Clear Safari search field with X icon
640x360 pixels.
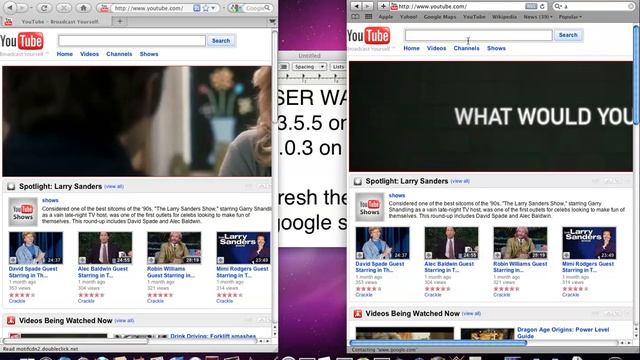click(631, 6)
